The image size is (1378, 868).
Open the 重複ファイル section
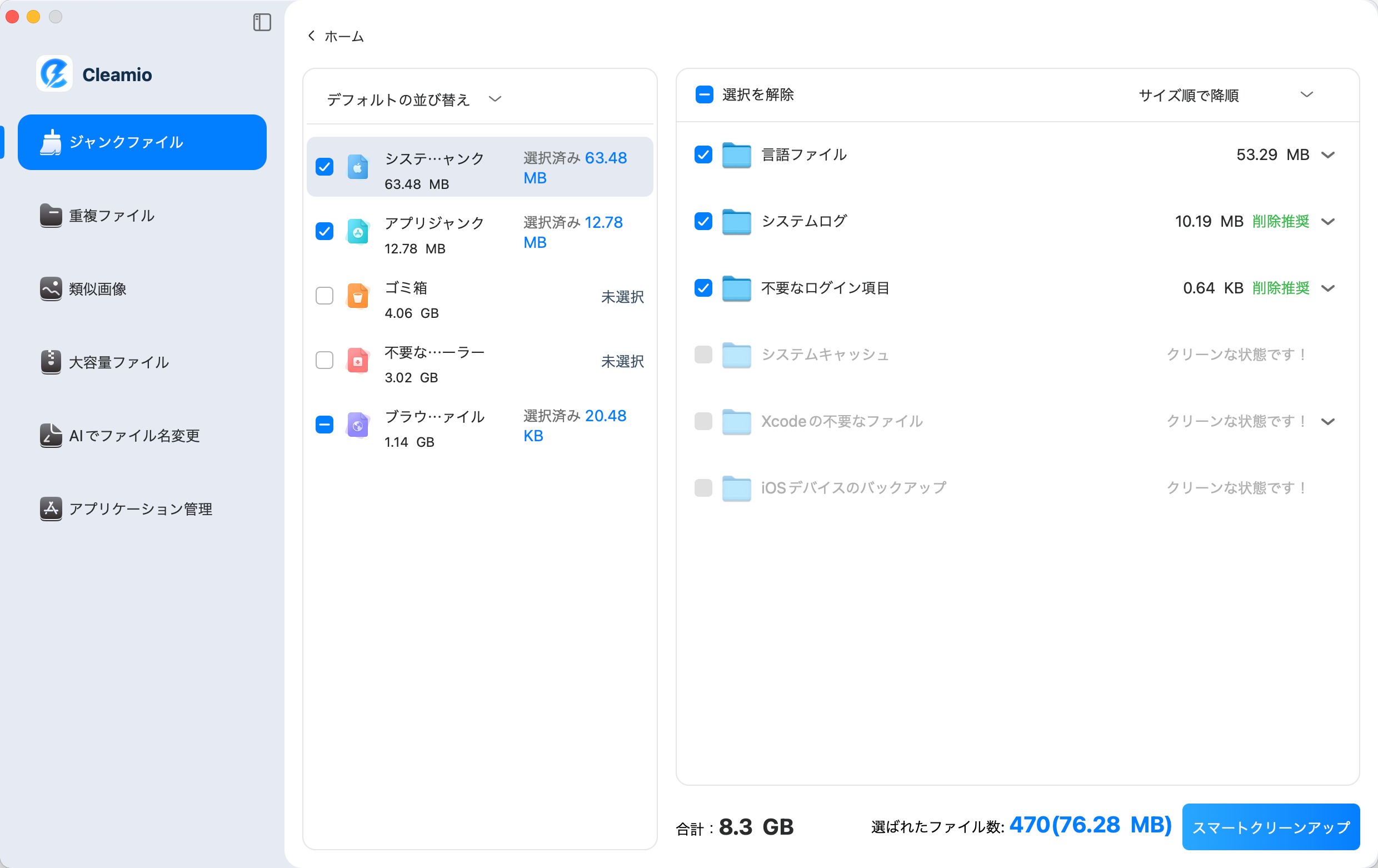point(111,216)
